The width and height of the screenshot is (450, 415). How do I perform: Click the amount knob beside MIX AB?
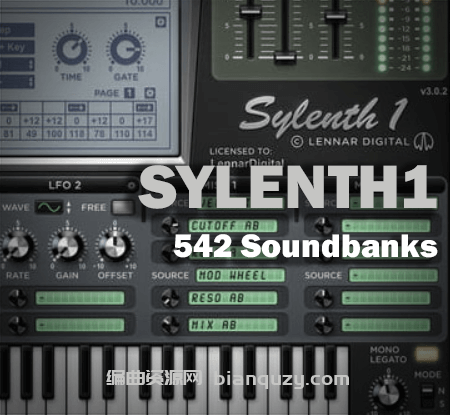click(170, 324)
